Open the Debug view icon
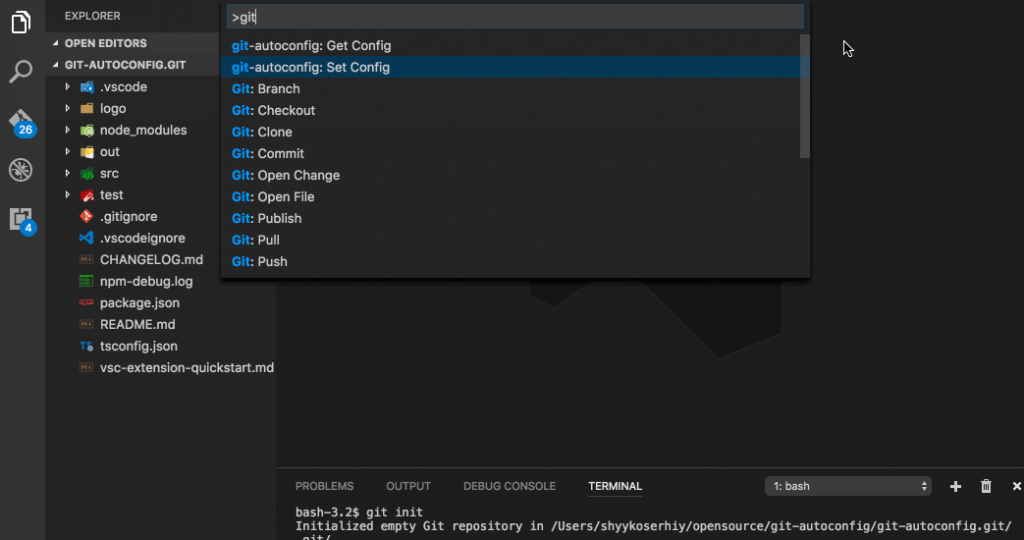Screen dimensions: 1024x540 tap(21, 170)
